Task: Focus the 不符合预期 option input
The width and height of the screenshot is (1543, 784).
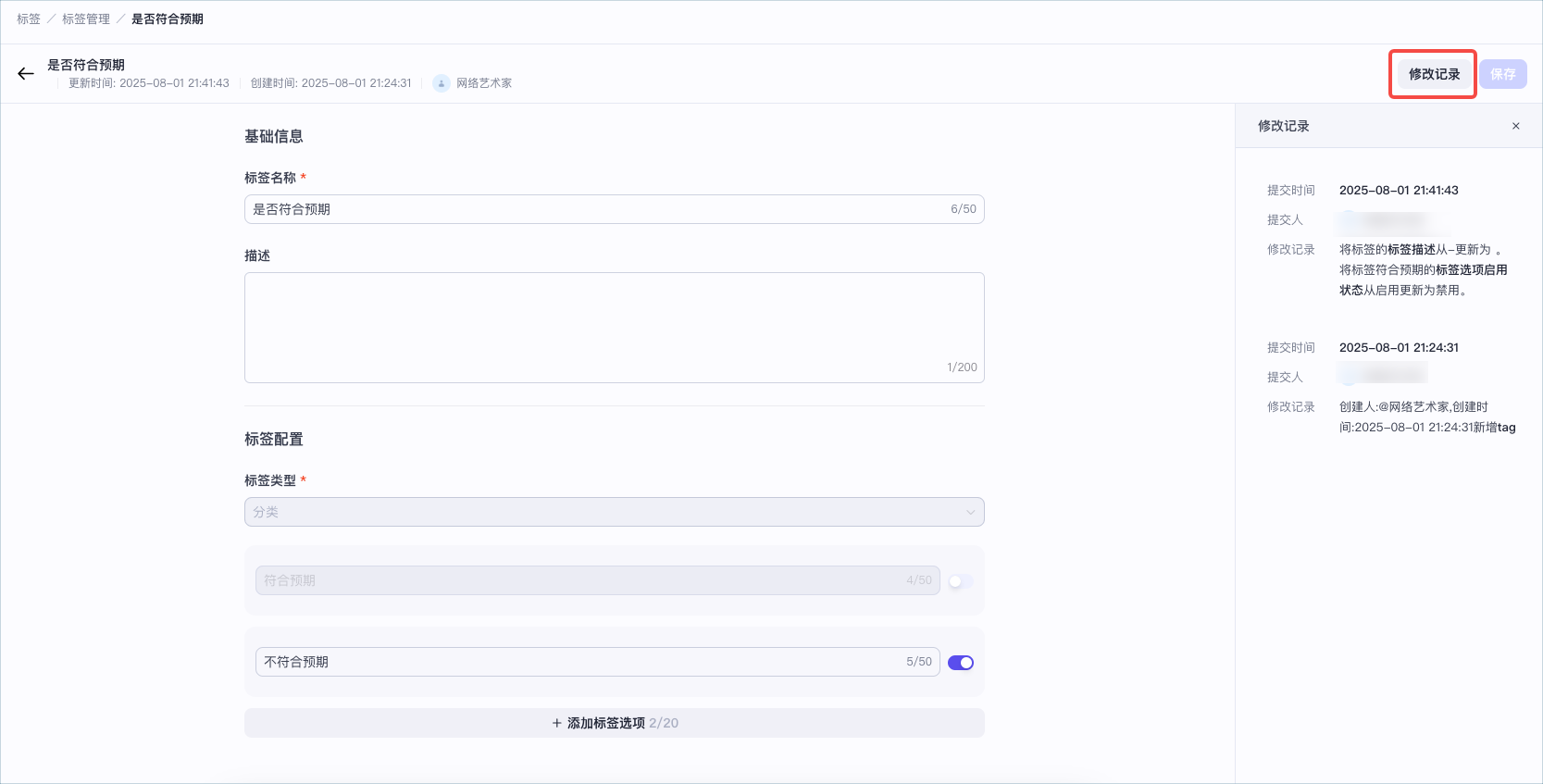Action: (598, 662)
